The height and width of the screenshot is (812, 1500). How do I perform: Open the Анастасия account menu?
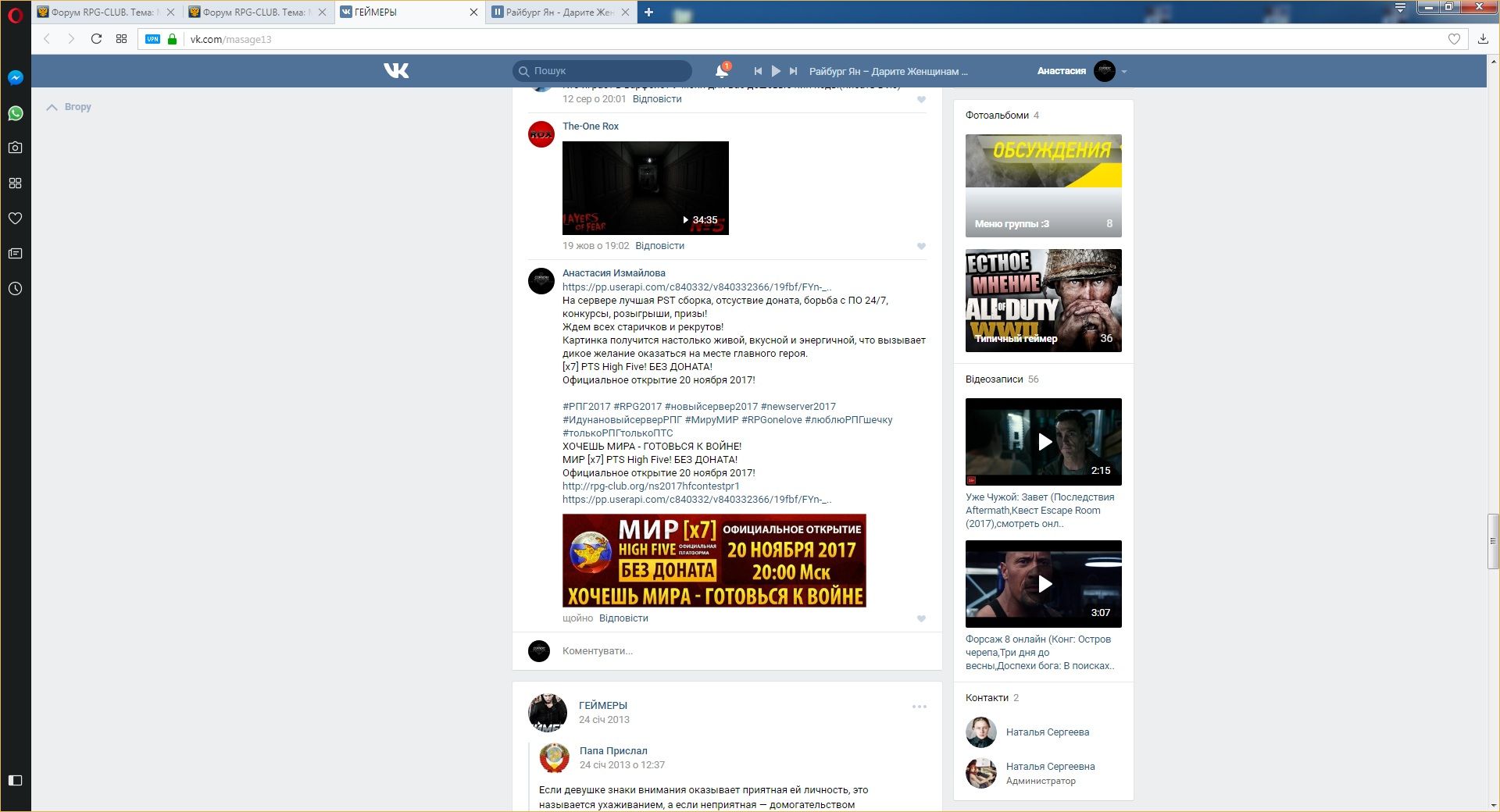click(x=1082, y=71)
